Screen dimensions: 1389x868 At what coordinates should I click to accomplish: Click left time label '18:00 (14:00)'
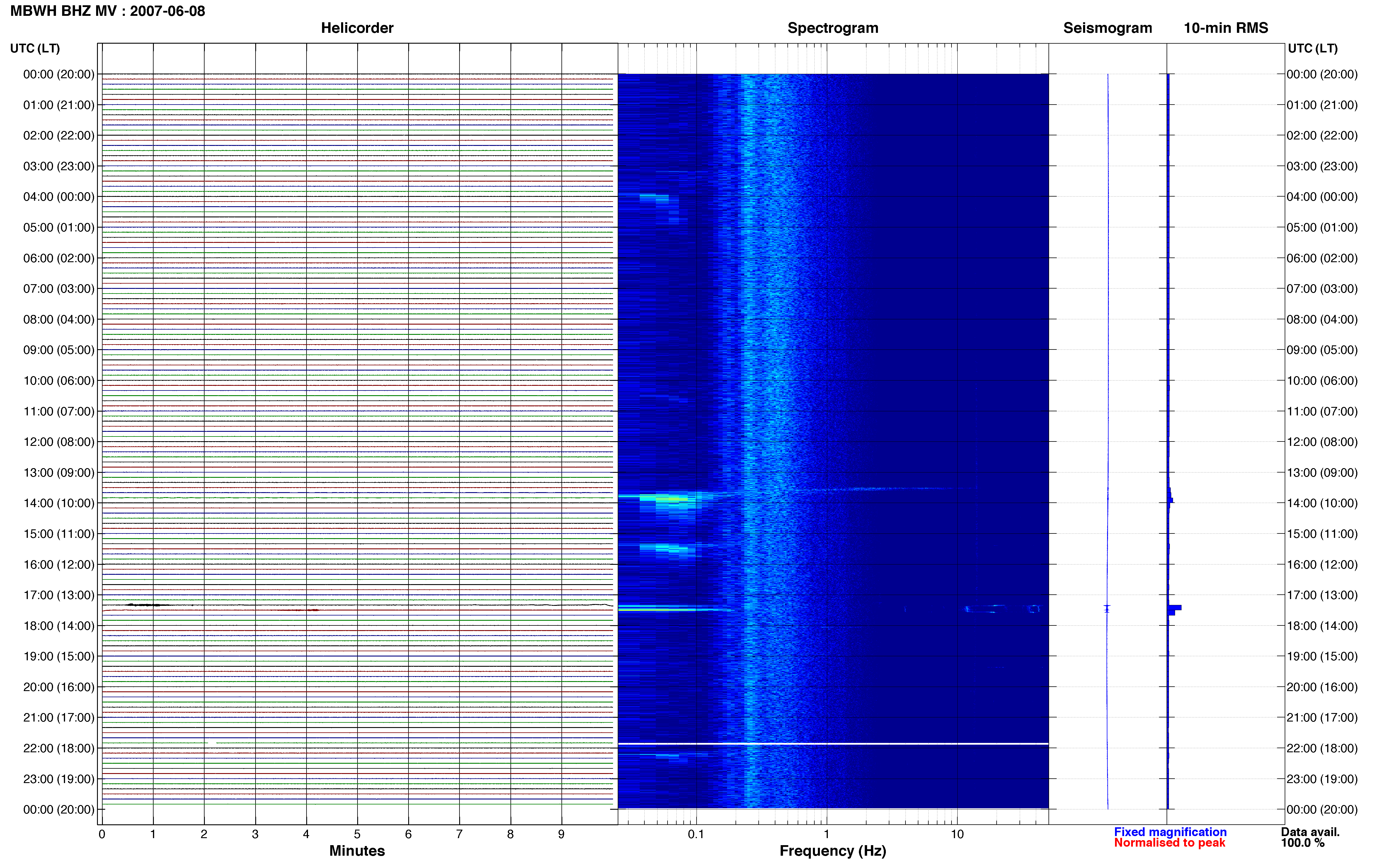[x=59, y=626]
